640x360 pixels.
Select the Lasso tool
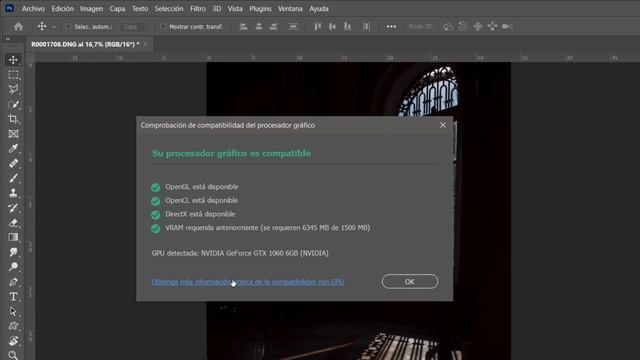point(13,89)
